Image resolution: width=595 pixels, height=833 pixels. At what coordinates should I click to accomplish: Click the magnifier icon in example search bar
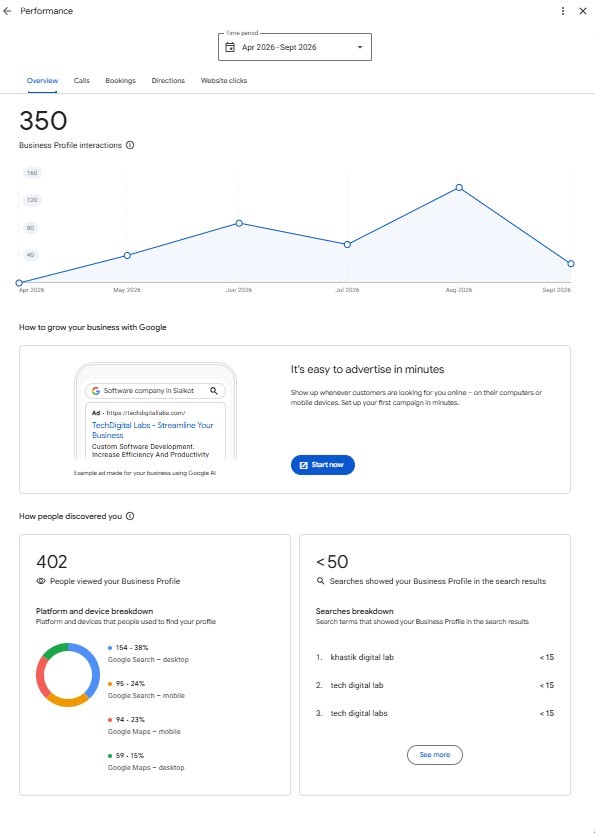[214, 391]
